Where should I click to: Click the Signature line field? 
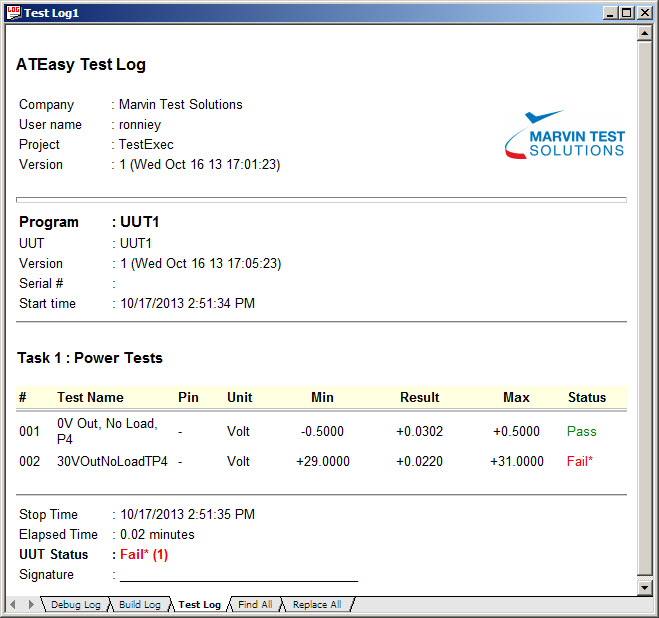coord(238,574)
